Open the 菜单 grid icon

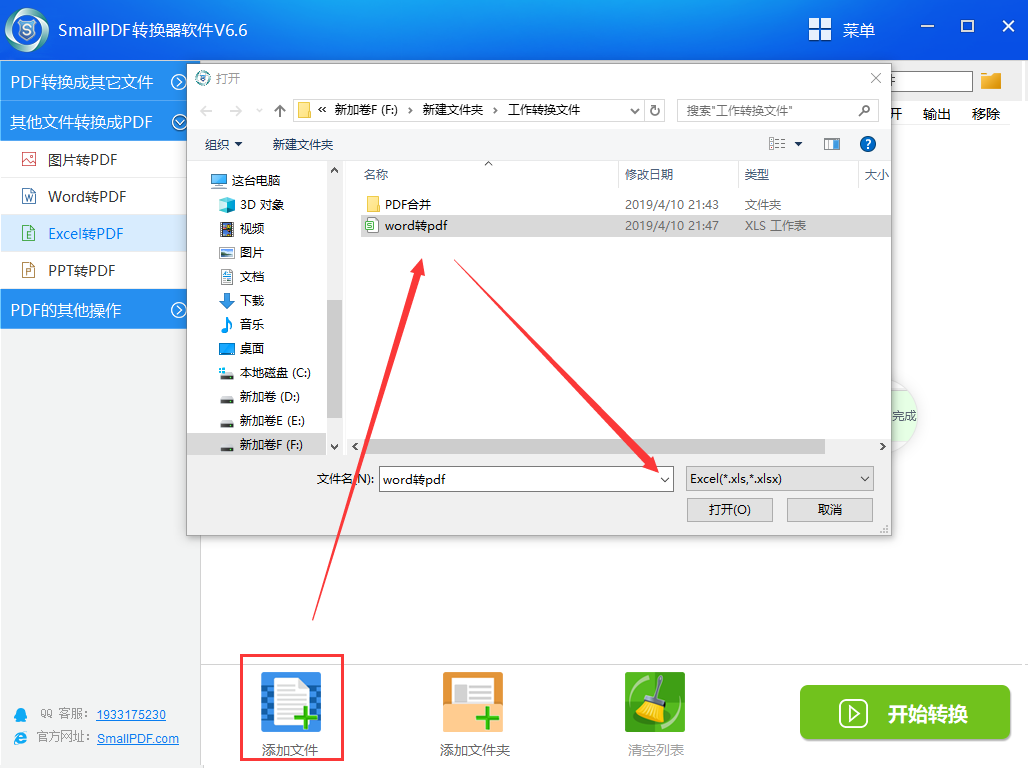point(820,30)
